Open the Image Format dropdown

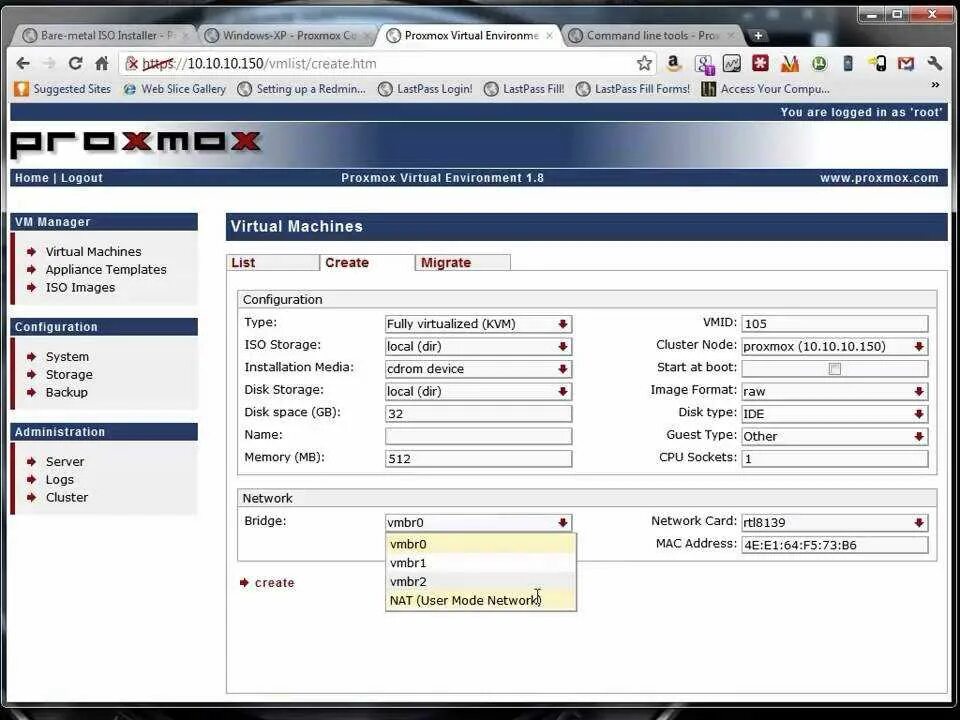point(834,391)
